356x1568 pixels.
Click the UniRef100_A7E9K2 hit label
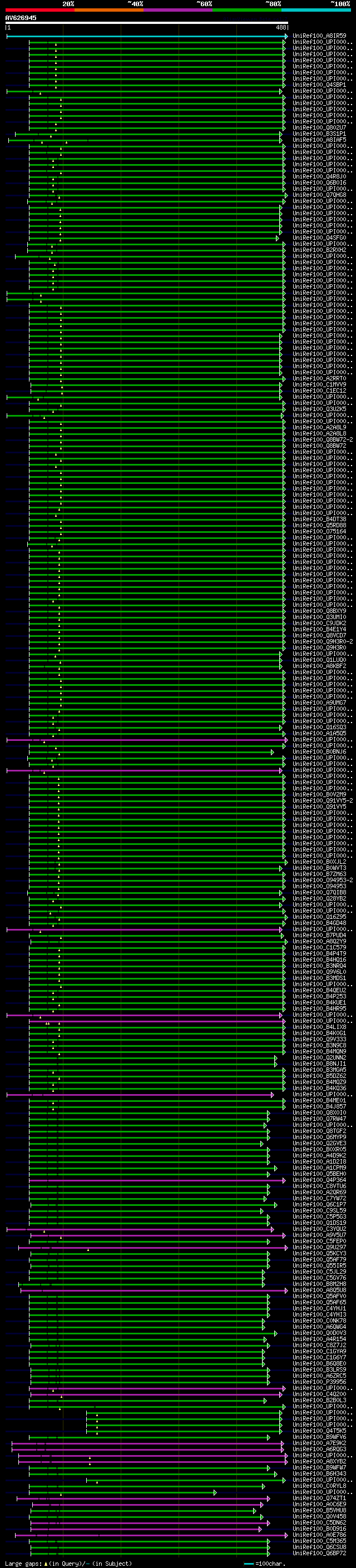tap(319, 1443)
